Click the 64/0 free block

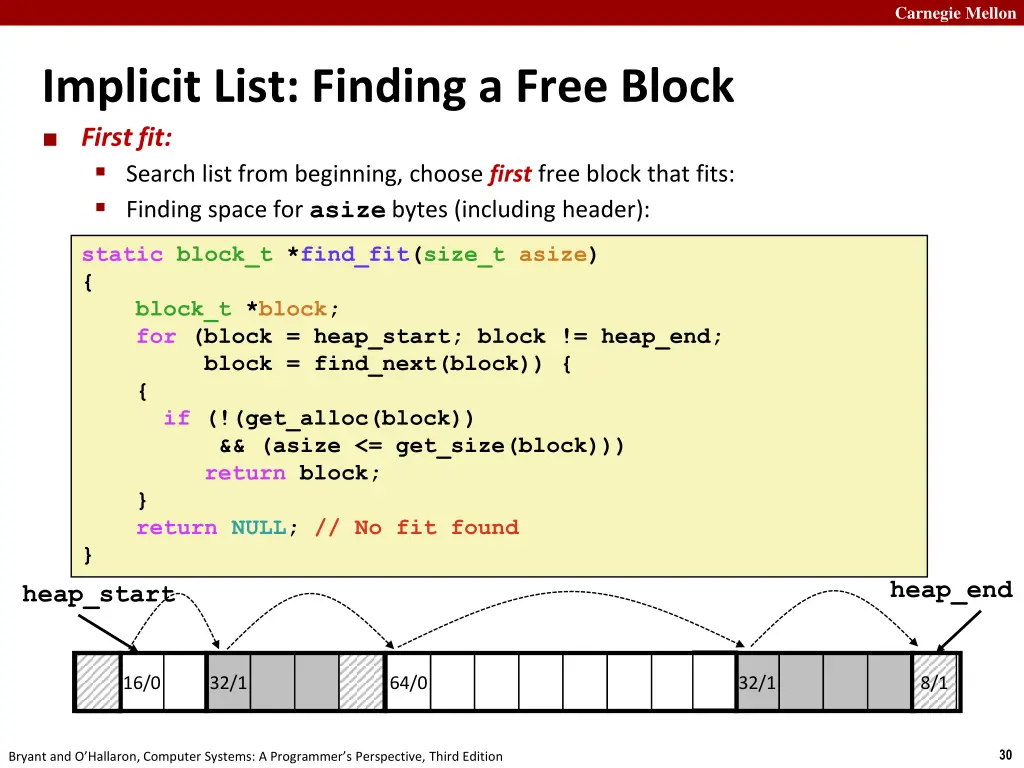coord(561,682)
